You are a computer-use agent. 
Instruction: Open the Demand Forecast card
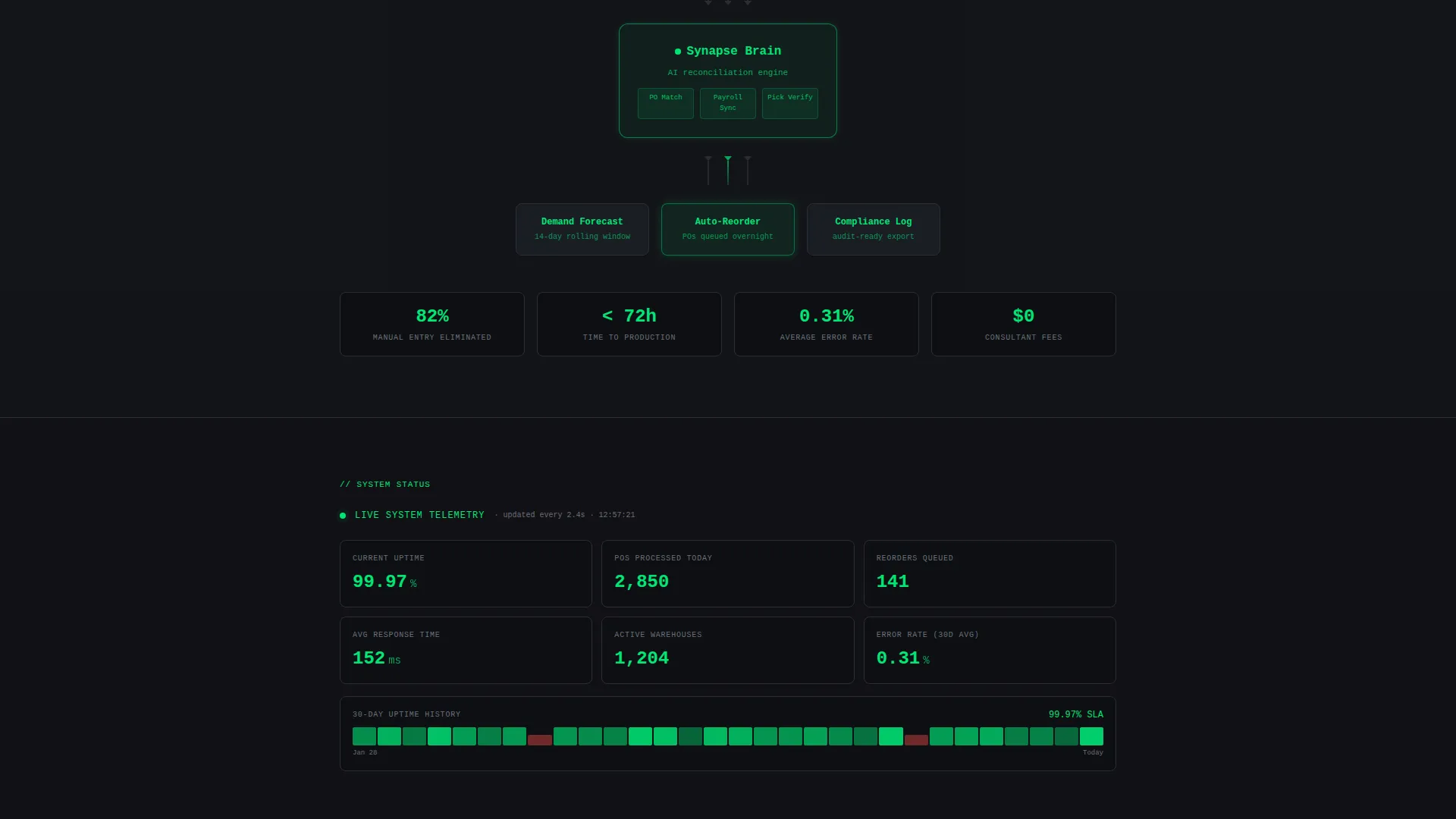[x=582, y=229]
